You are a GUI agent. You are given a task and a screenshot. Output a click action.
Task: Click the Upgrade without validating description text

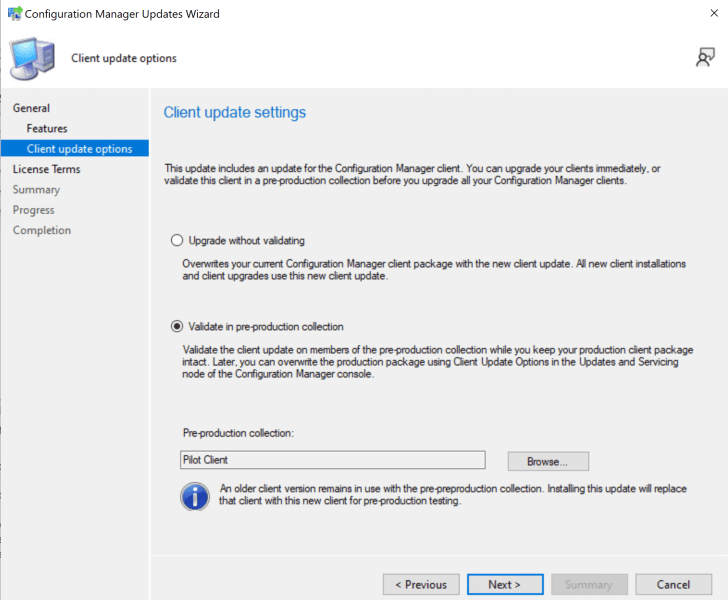(434, 270)
